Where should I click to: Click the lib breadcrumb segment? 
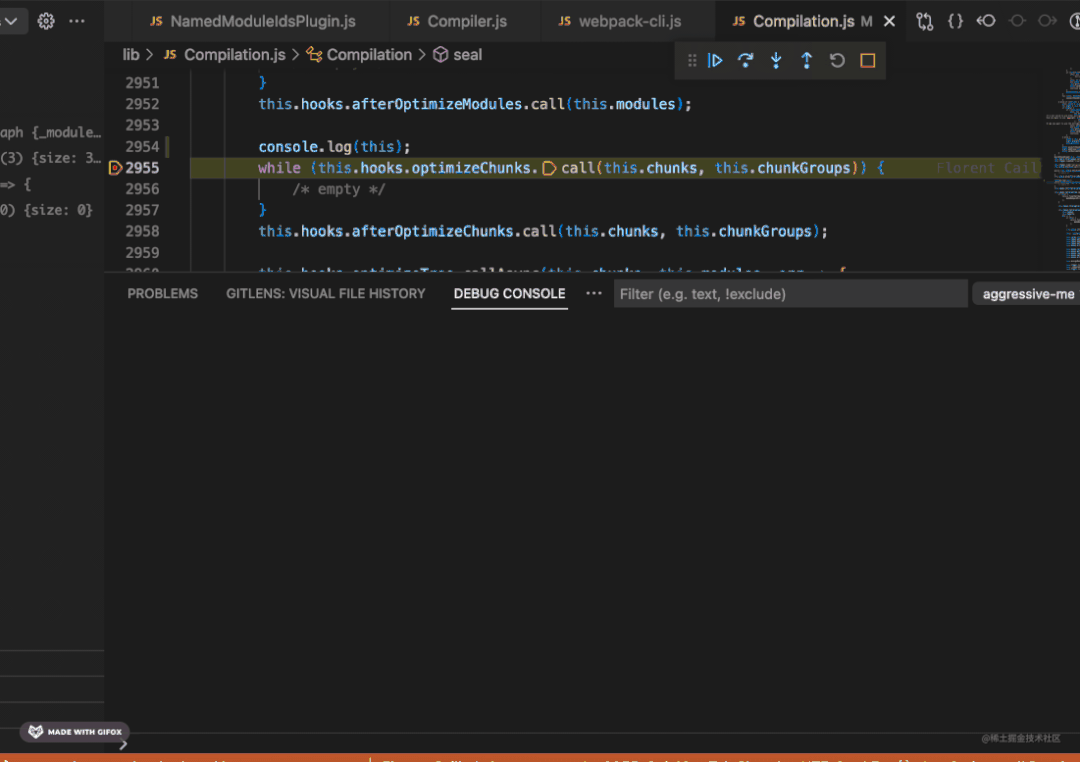[x=131, y=55]
